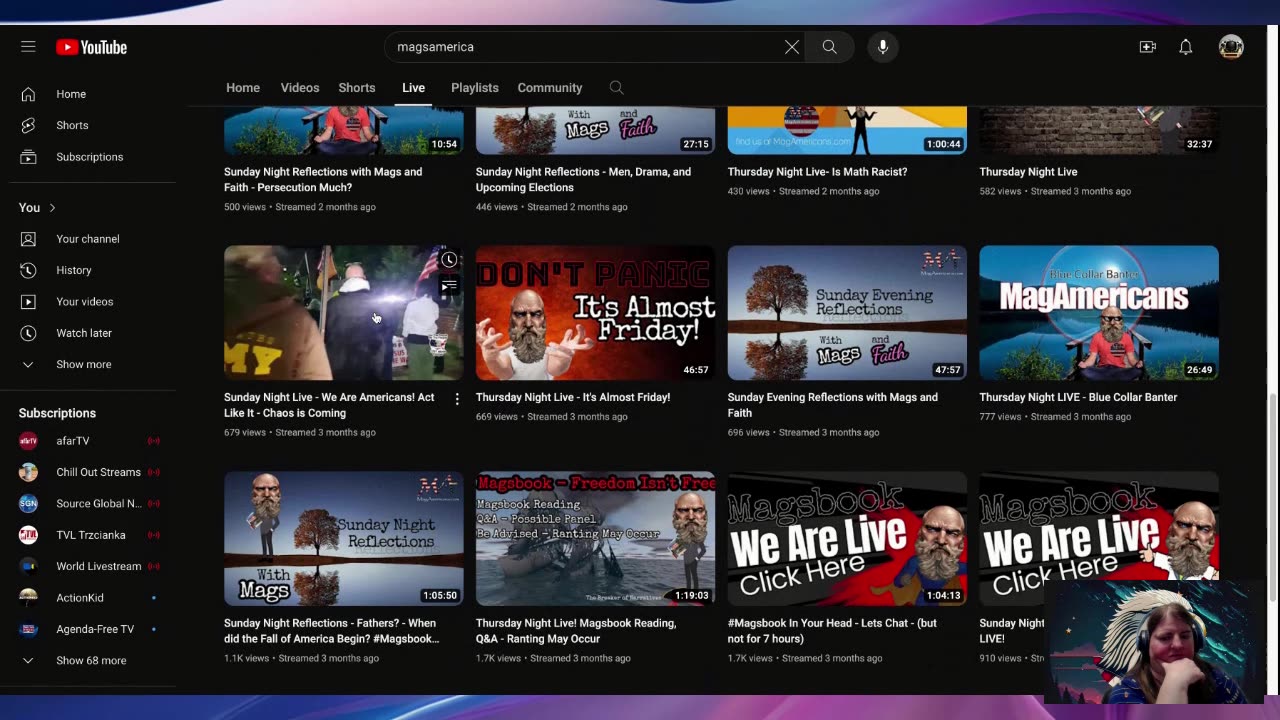Click the Your channel icon
The image size is (1280, 720).
point(28,239)
